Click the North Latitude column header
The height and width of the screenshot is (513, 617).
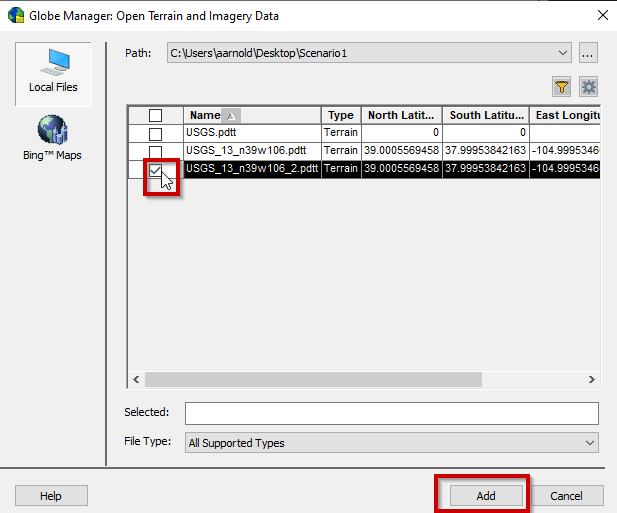[x=400, y=116]
